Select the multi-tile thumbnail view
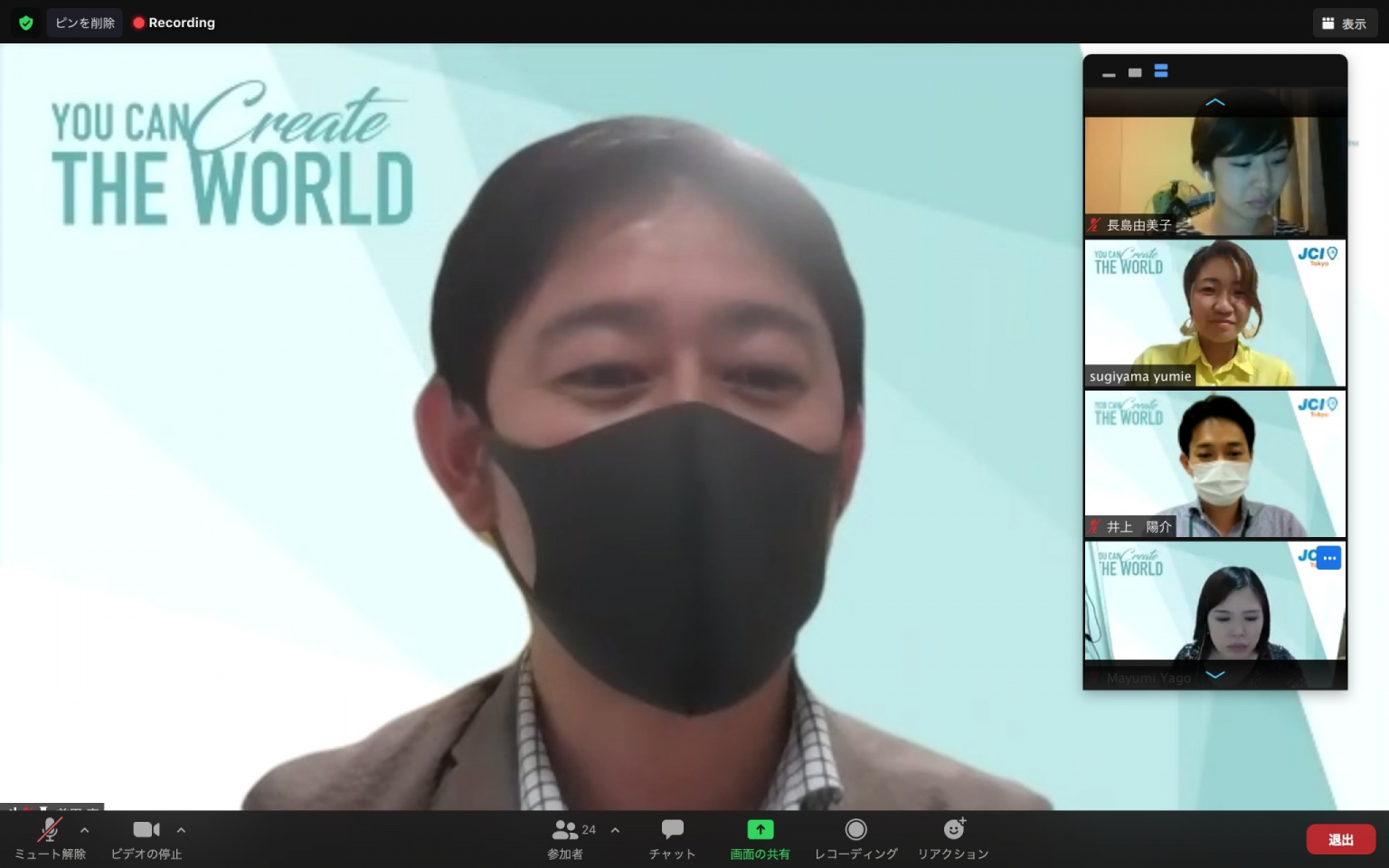Viewport: 1389px width, 868px height. point(1161,71)
